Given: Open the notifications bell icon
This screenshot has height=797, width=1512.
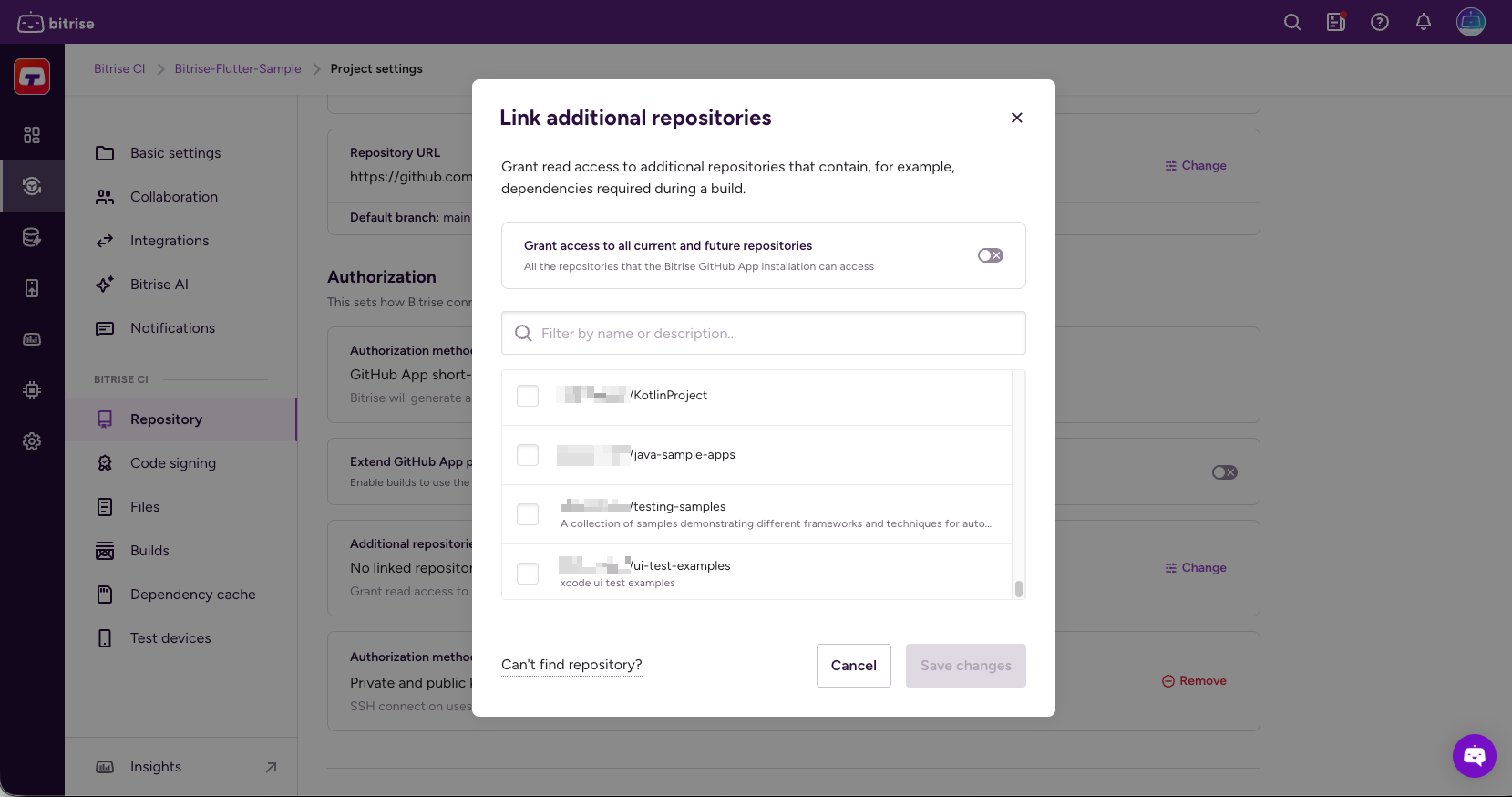Looking at the screenshot, I should tap(1424, 22).
